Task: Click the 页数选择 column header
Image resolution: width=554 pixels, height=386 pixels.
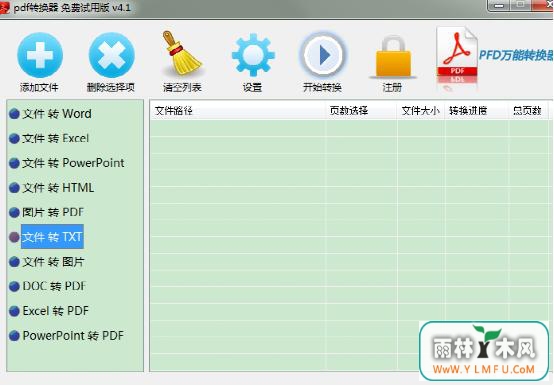Action: coord(361,111)
